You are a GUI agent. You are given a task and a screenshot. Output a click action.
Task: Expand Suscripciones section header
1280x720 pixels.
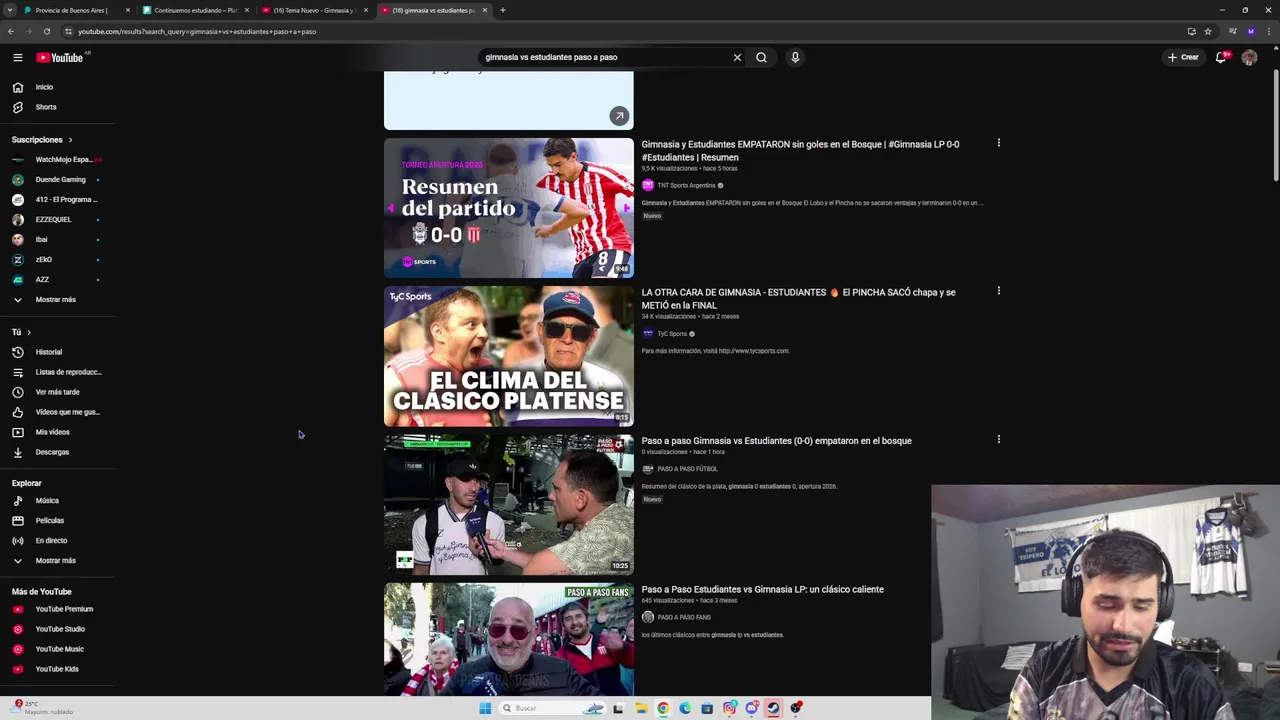click(x=42, y=140)
